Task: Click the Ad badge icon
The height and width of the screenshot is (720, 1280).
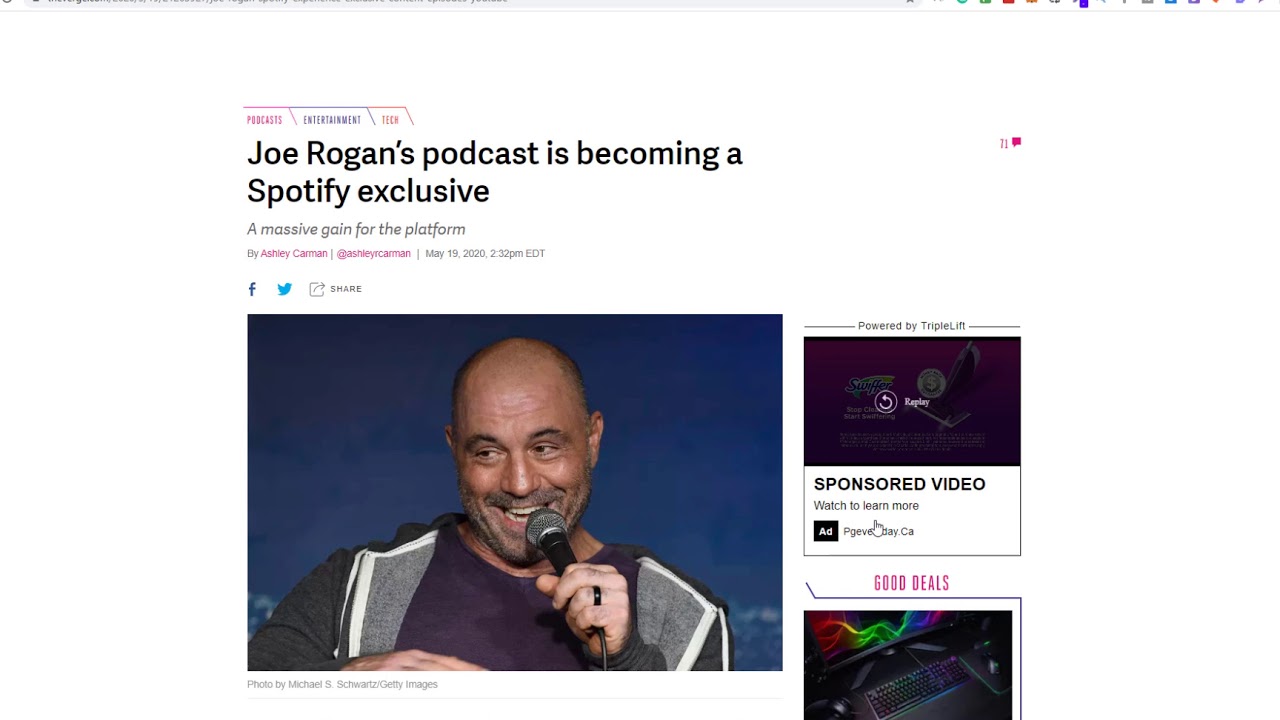Action: point(825,531)
